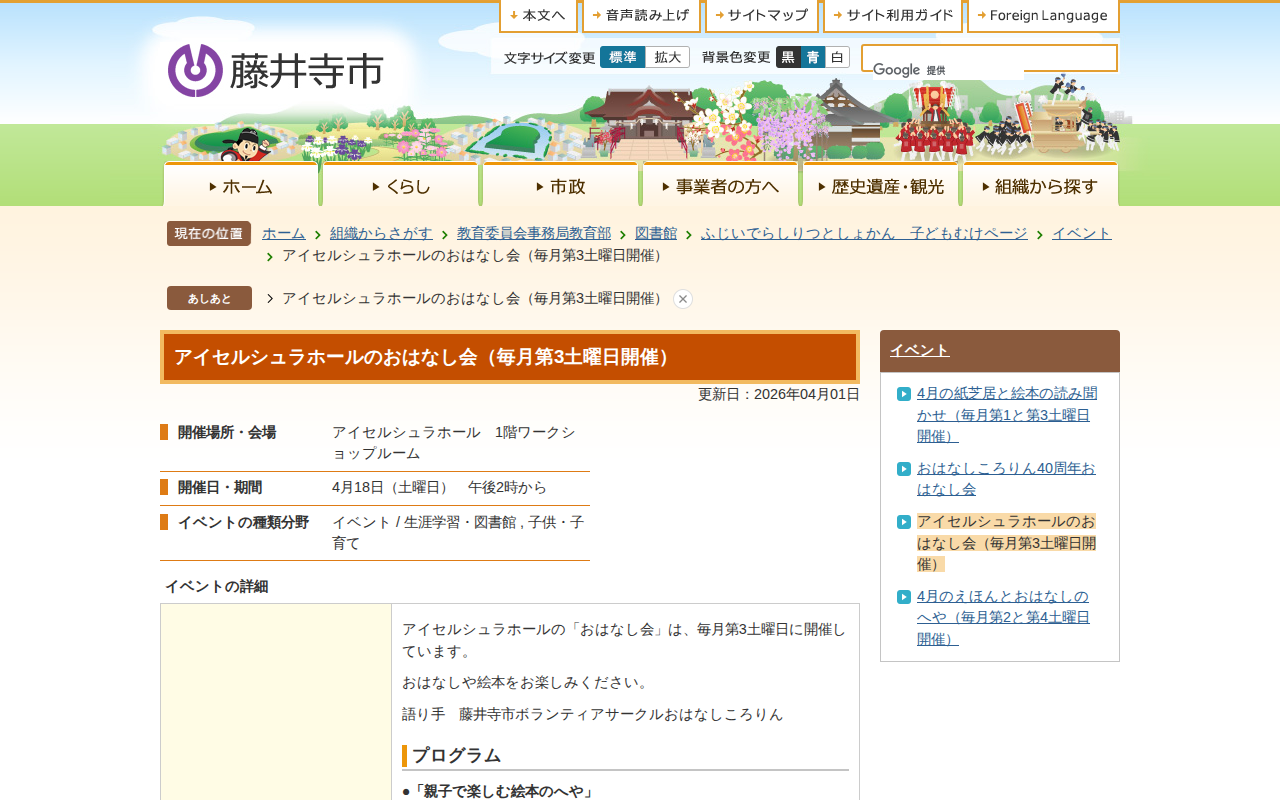
Task: Open 組織からさがす breadcrumb link
Action: coord(381,233)
